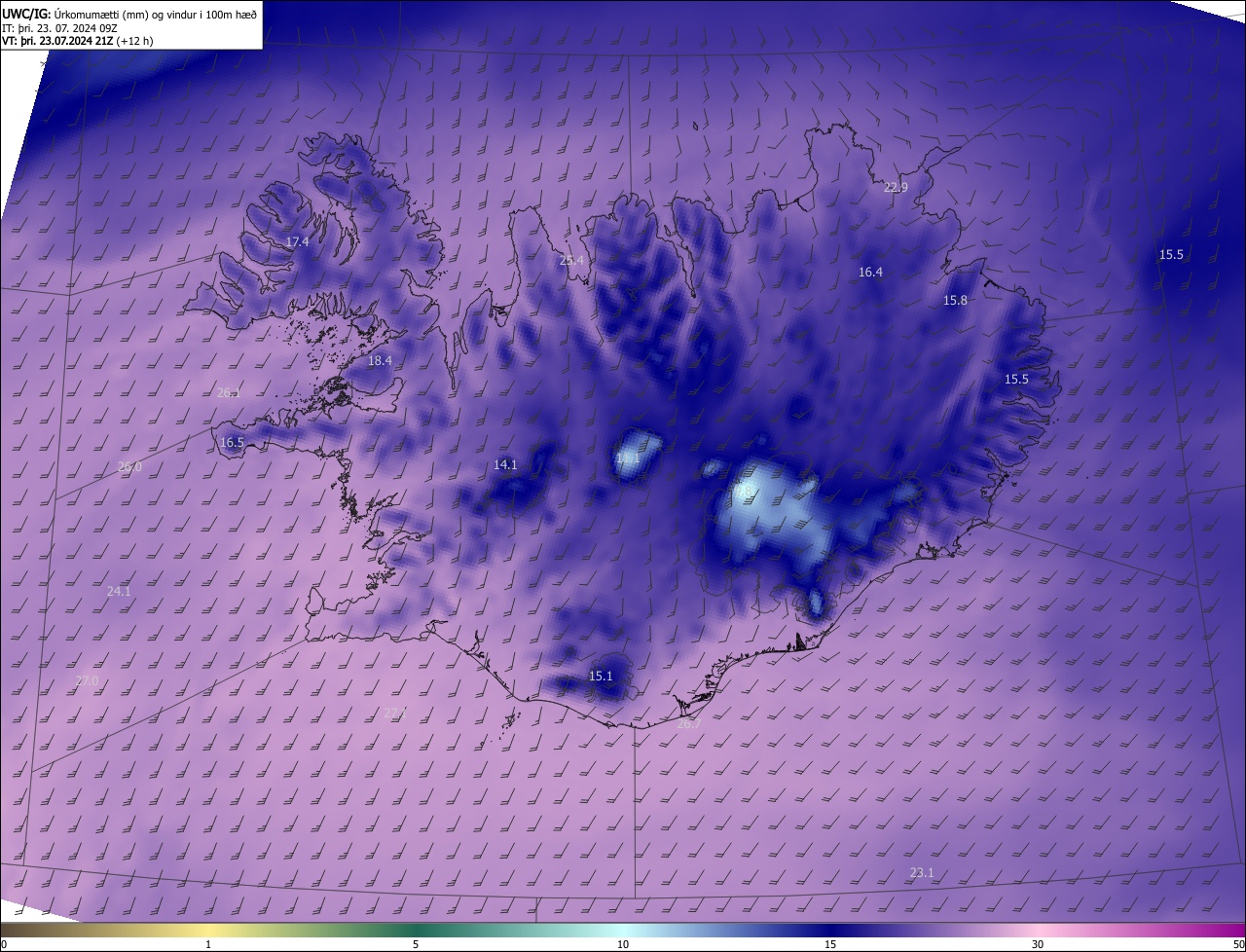Image resolution: width=1246 pixels, height=952 pixels.
Task: Click the 50 tick on the color scale
Action: [x=1238, y=944]
